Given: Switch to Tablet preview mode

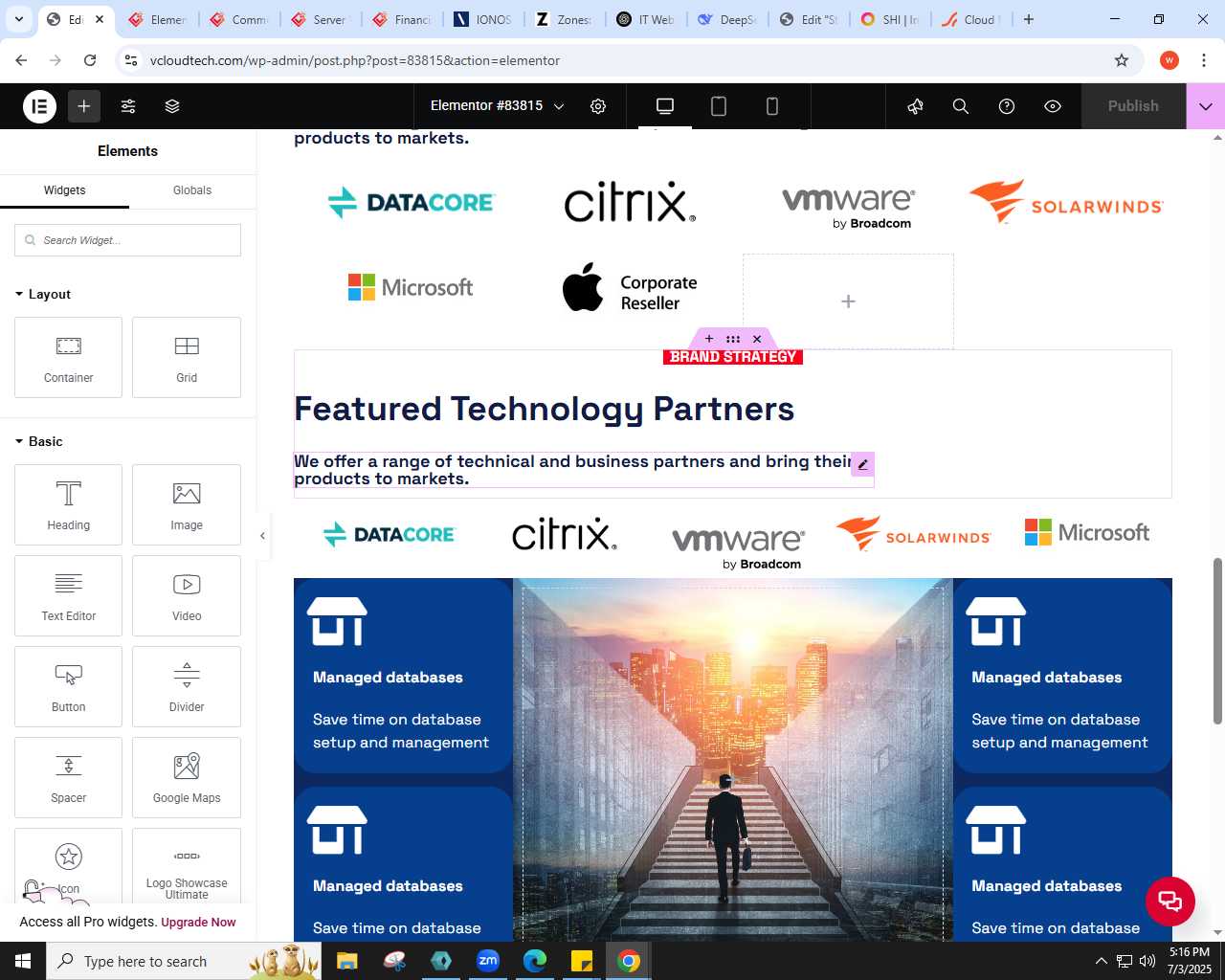Looking at the screenshot, I should click(719, 106).
